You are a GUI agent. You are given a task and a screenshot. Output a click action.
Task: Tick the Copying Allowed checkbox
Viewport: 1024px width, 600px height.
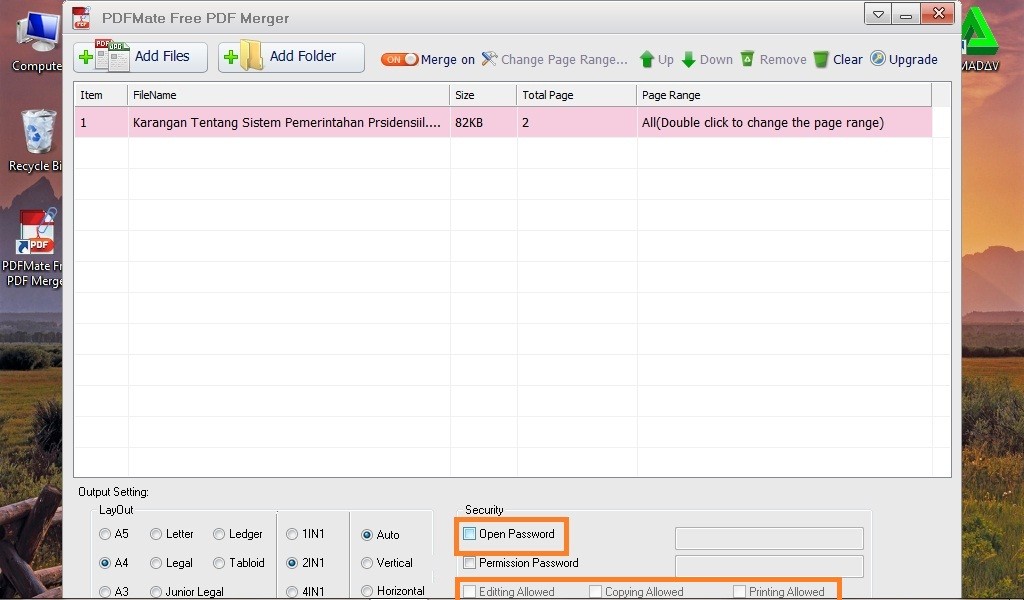[596, 592]
